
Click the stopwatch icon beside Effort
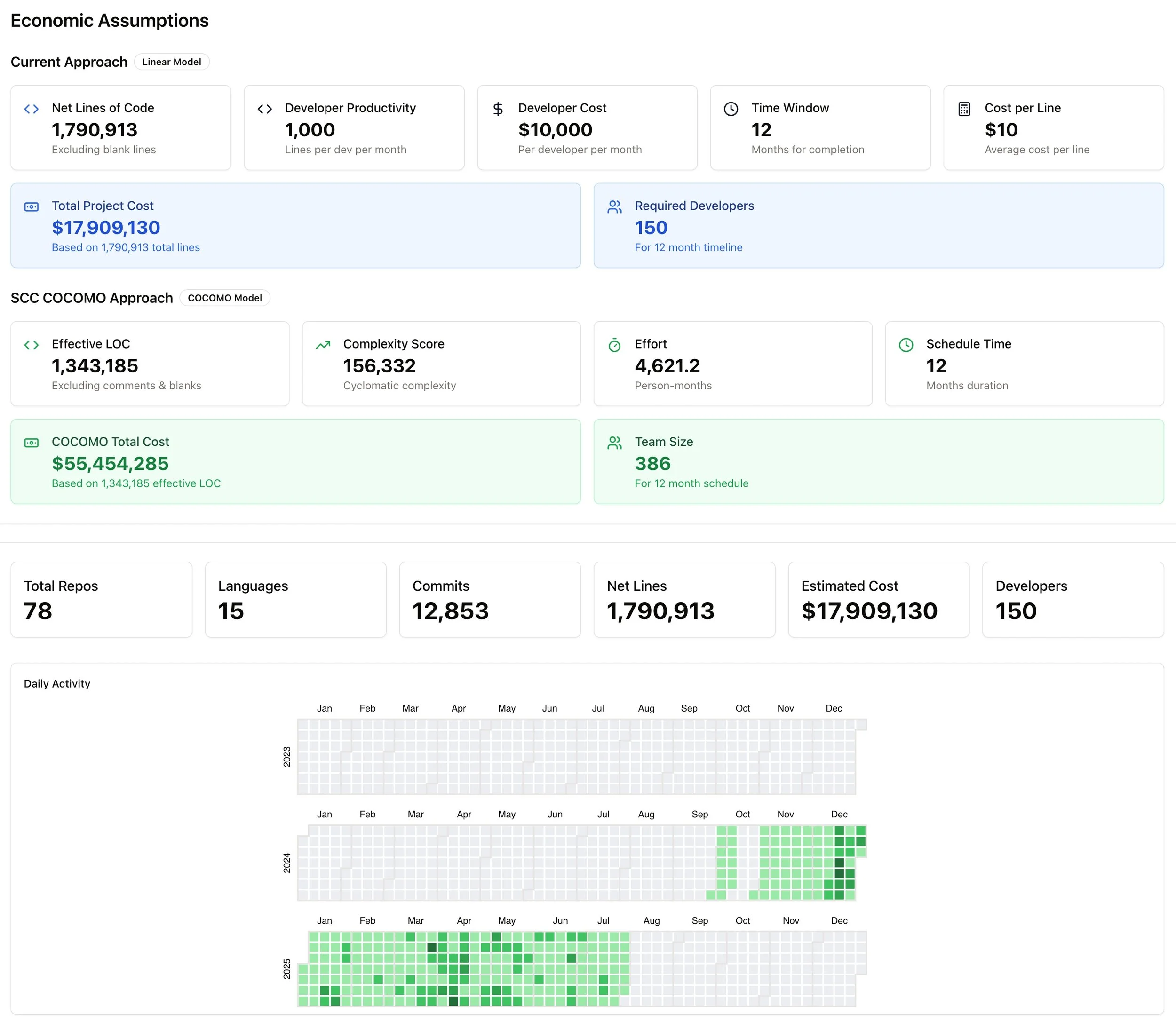coord(614,345)
